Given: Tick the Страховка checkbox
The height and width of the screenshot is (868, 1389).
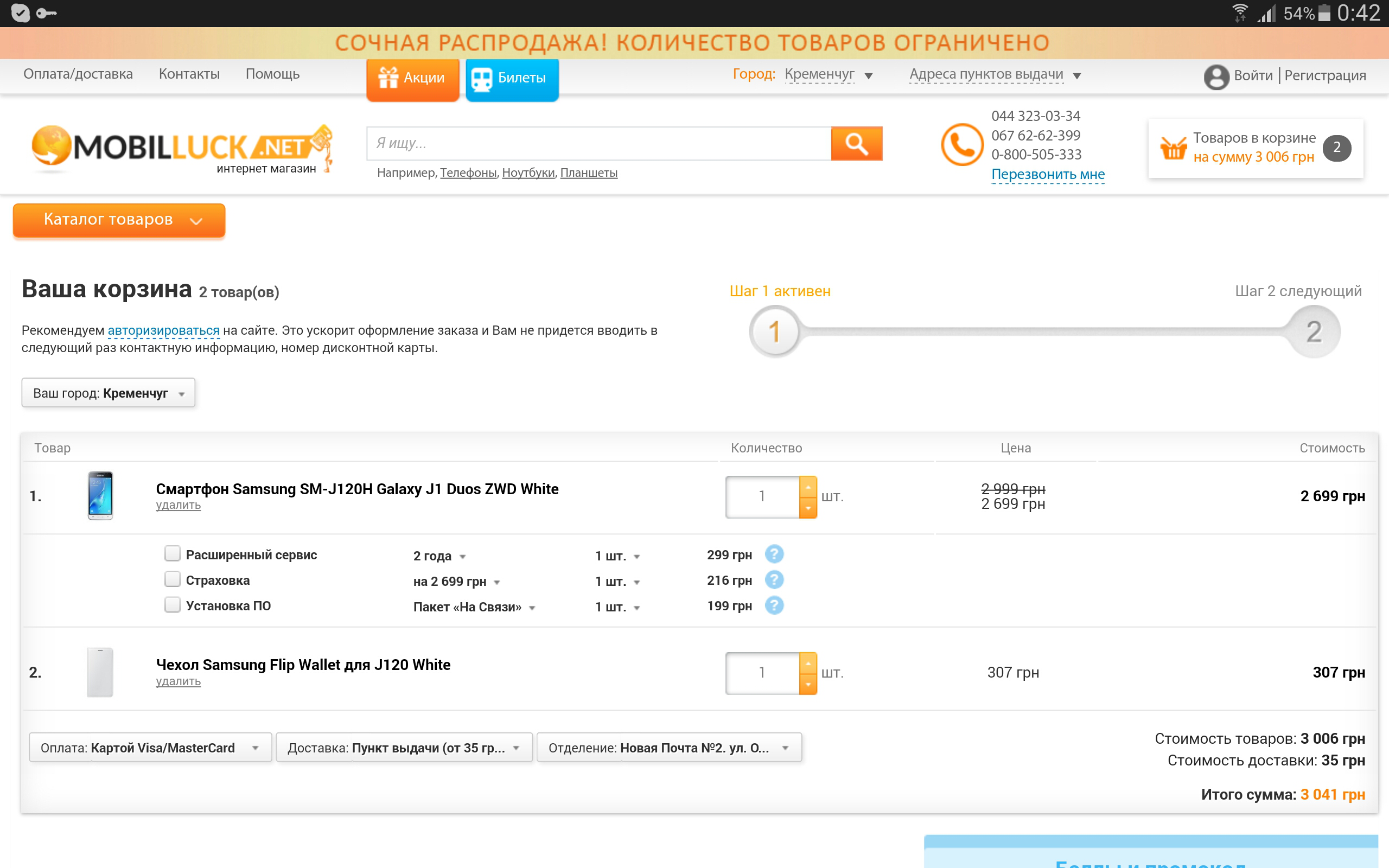Looking at the screenshot, I should (172, 579).
